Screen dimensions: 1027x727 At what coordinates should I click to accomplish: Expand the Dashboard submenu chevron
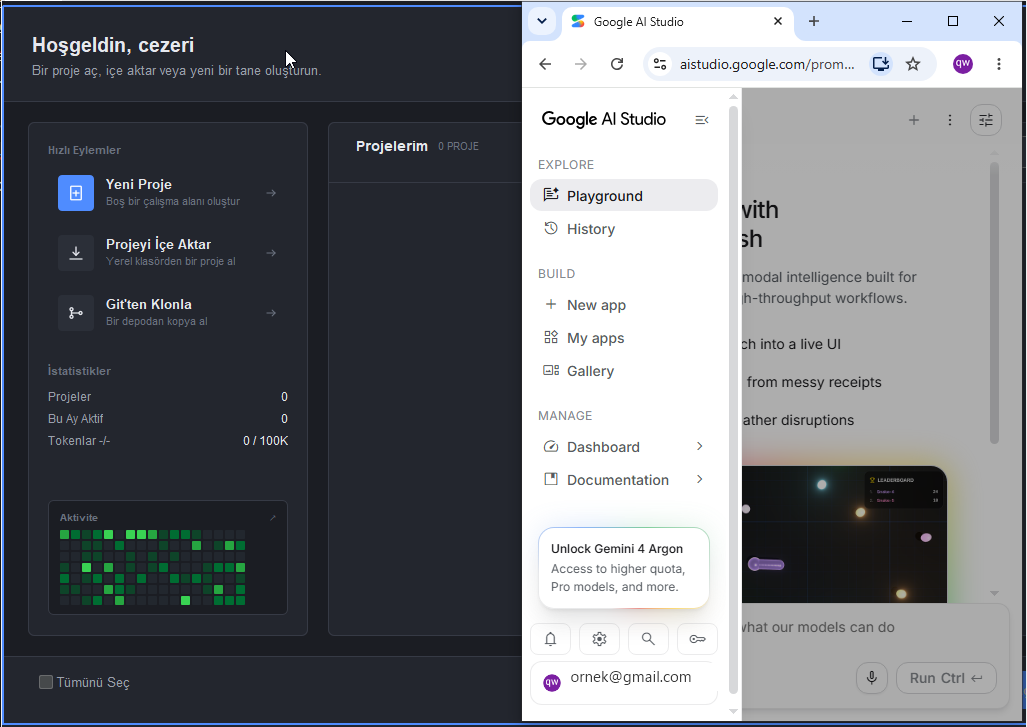(700, 446)
